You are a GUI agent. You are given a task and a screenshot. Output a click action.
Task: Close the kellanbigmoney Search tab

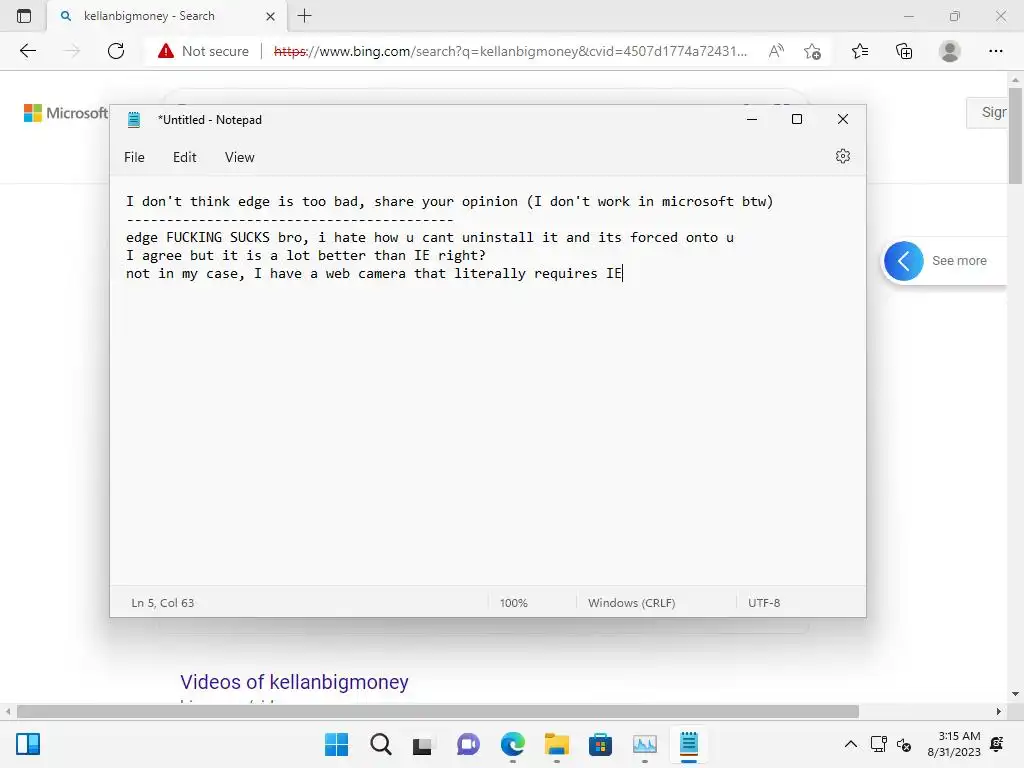270,16
